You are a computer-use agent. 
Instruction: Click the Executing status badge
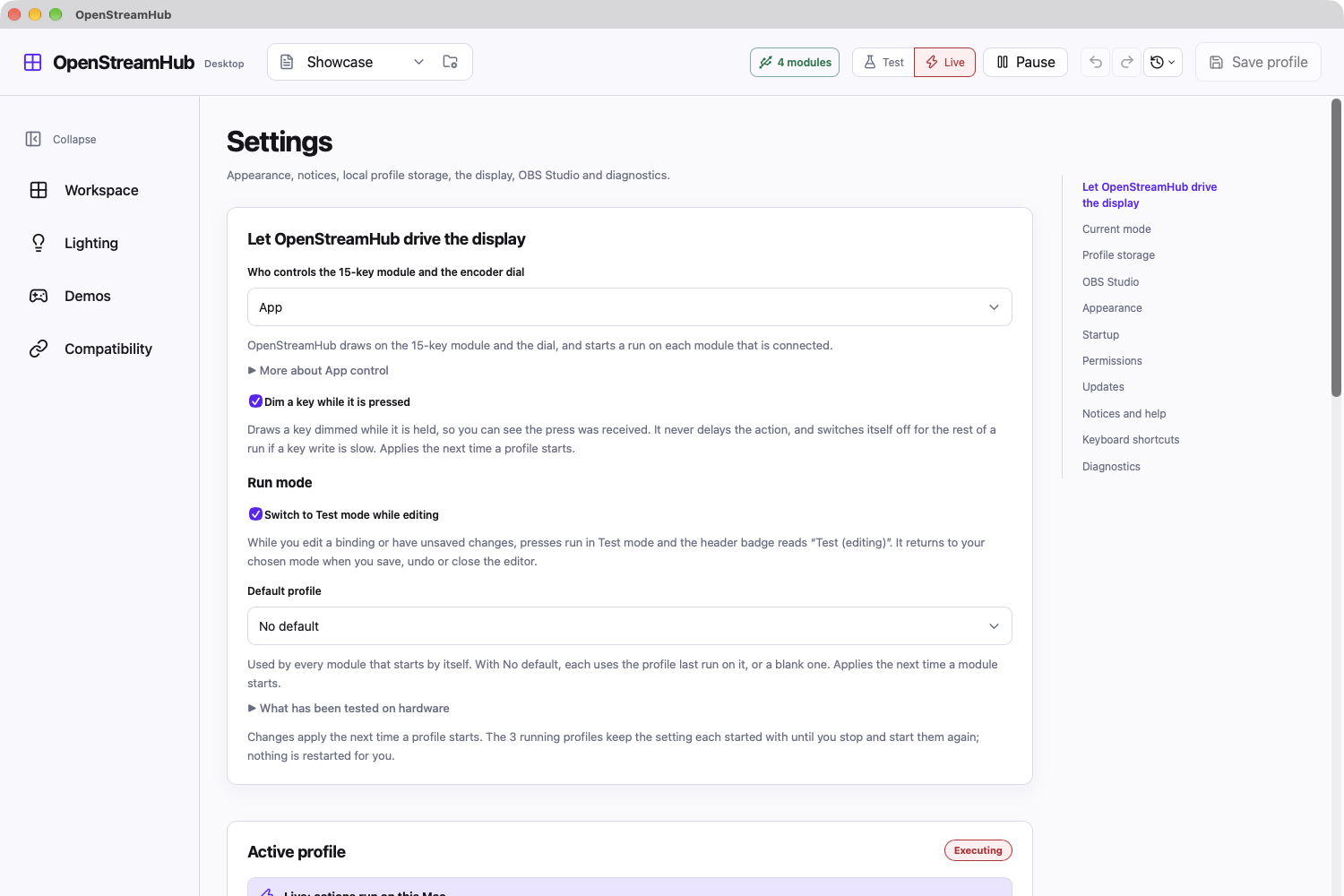coord(978,850)
